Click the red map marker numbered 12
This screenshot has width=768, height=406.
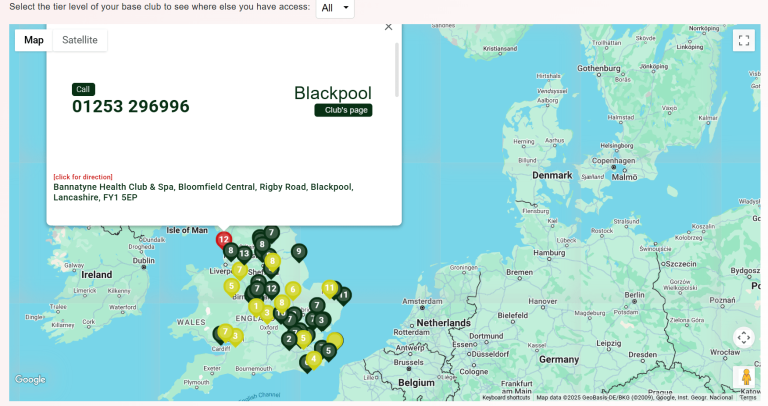point(224,240)
